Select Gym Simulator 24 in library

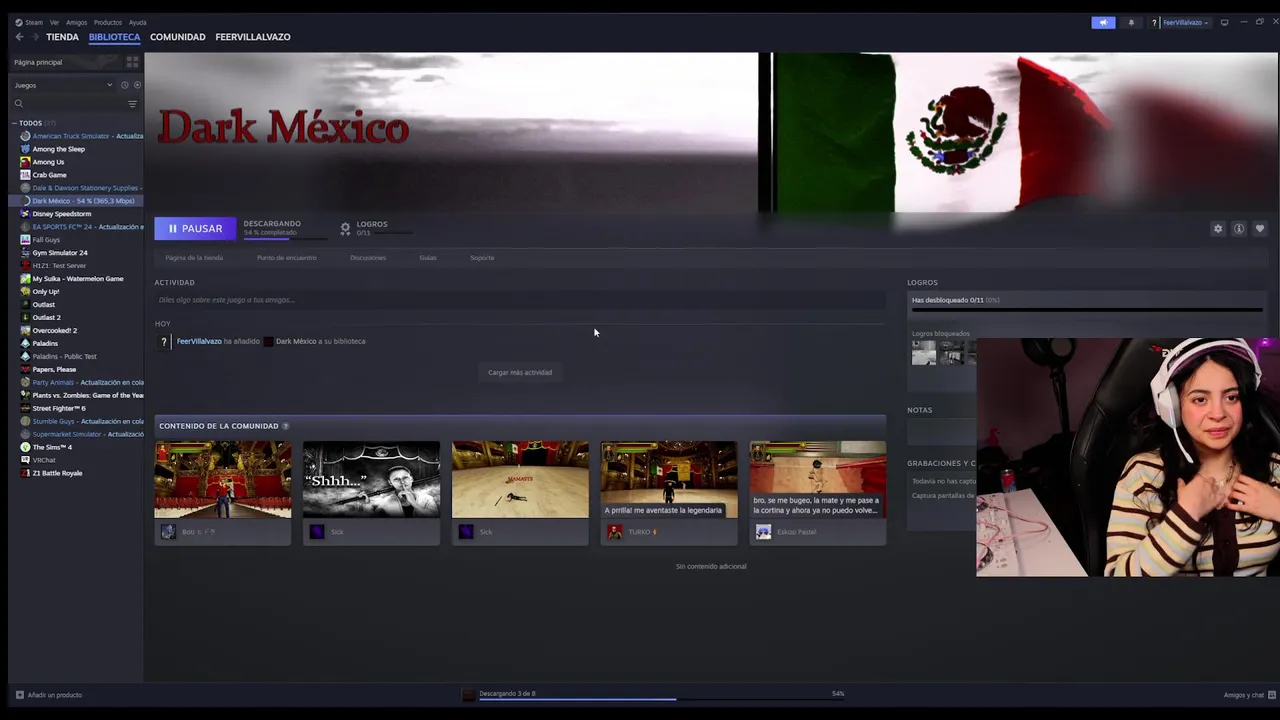point(60,253)
